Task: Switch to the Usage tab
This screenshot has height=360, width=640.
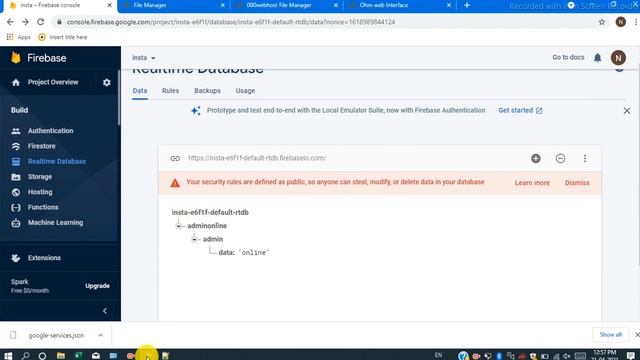Action: click(x=245, y=91)
